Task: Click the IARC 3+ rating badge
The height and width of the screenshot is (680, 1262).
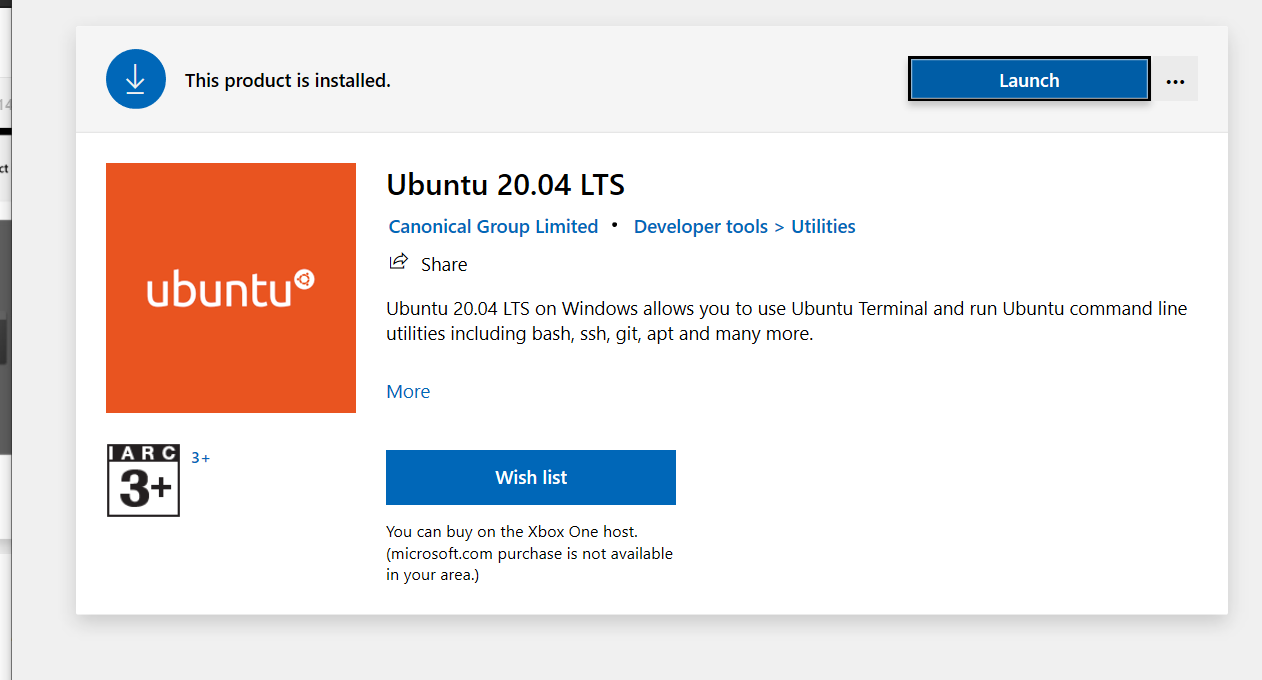Action: pos(143,481)
